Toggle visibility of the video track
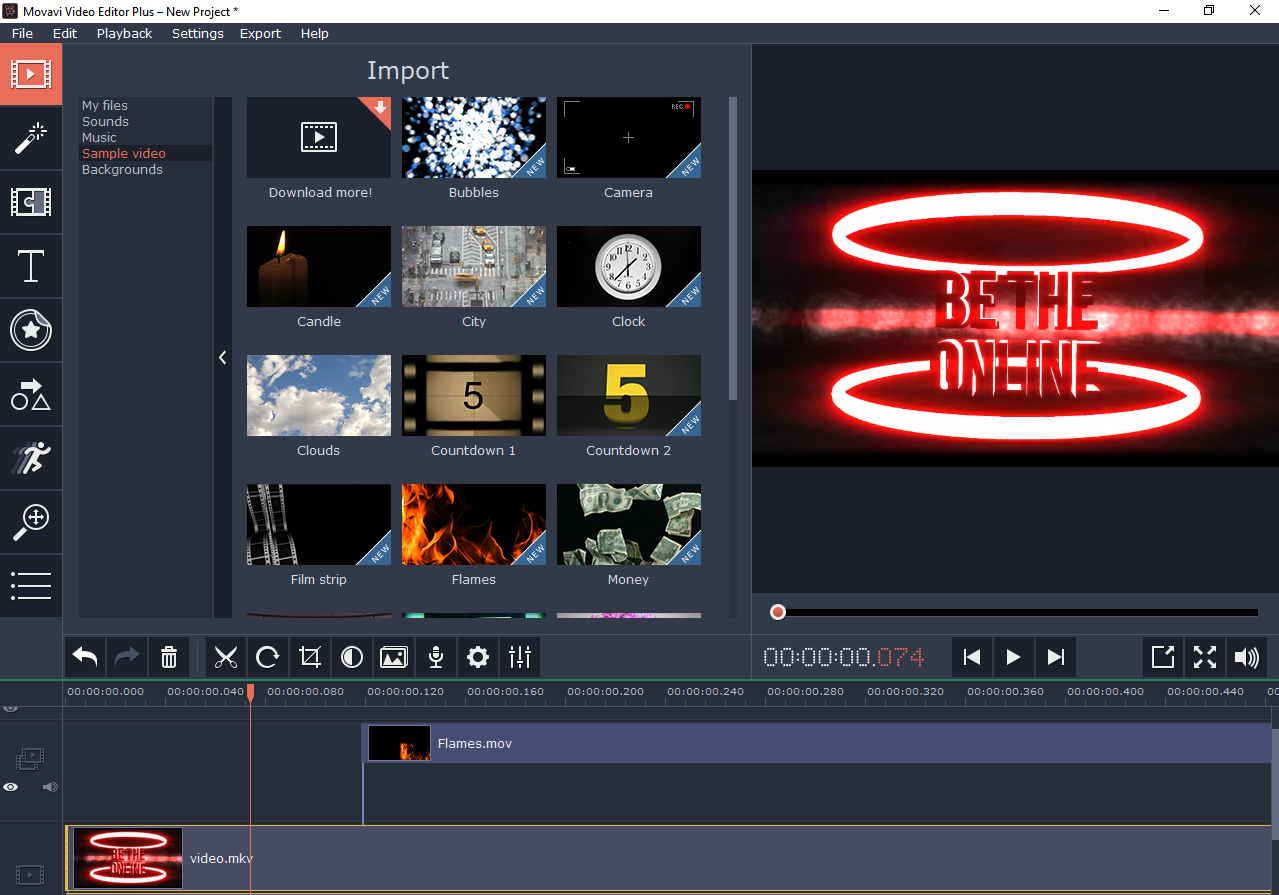This screenshot has height=895, width=1279. (10, 787)
